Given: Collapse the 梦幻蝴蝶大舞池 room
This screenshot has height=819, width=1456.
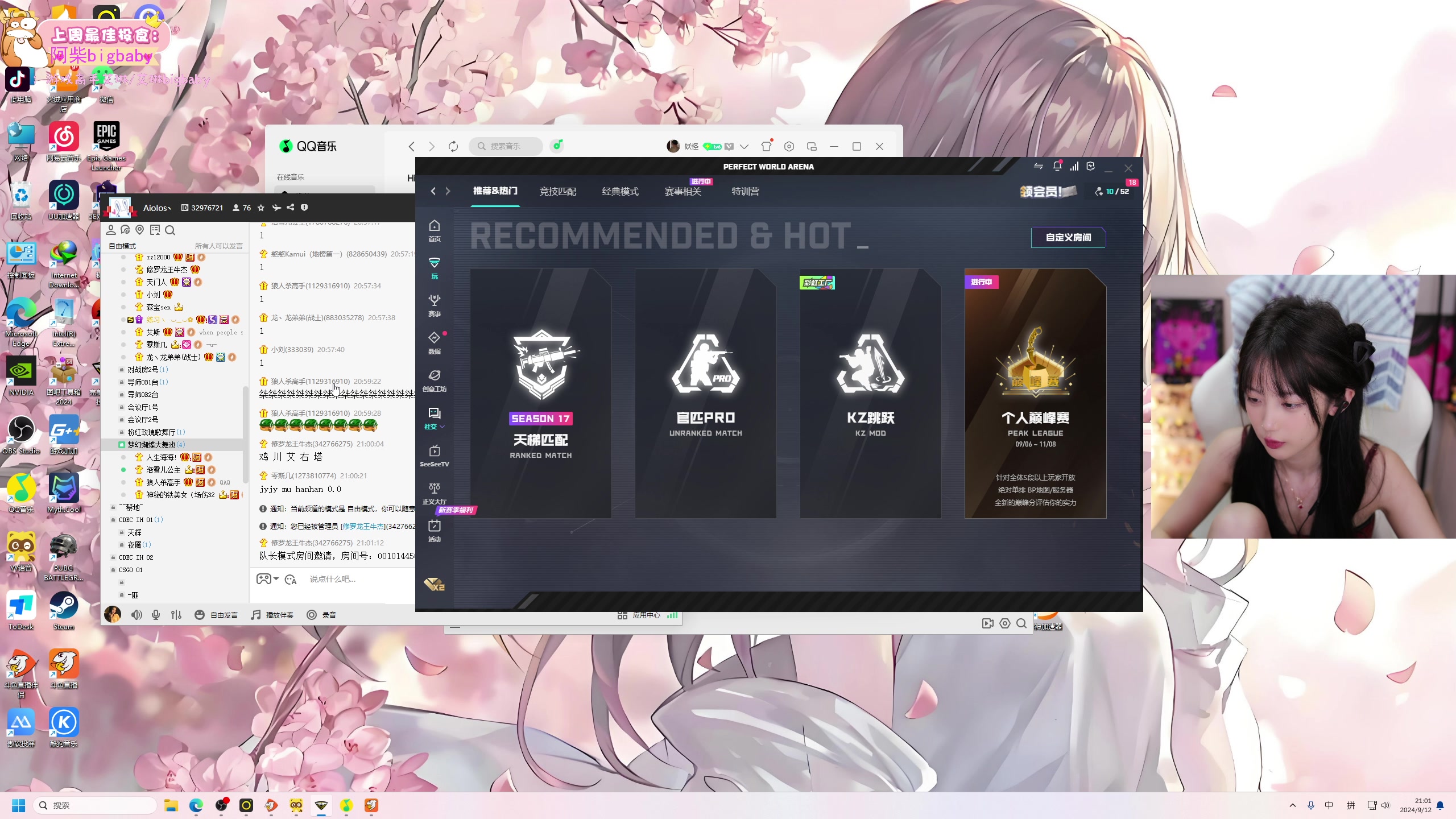Looking at the screenshot, I should point(151,445).
